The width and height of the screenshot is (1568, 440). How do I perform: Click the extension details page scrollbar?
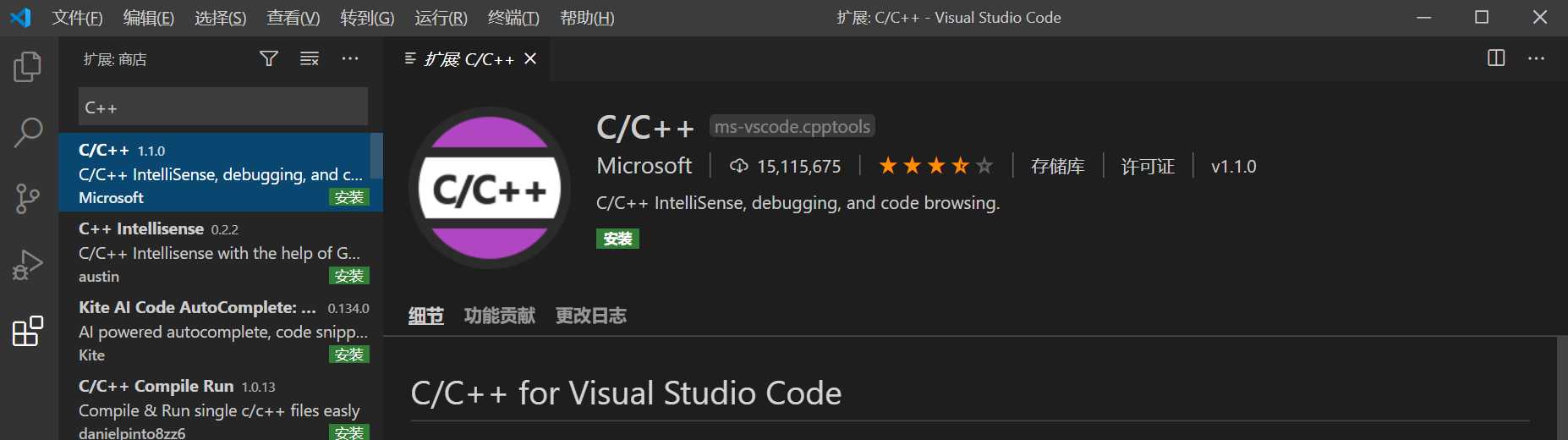1562,388
